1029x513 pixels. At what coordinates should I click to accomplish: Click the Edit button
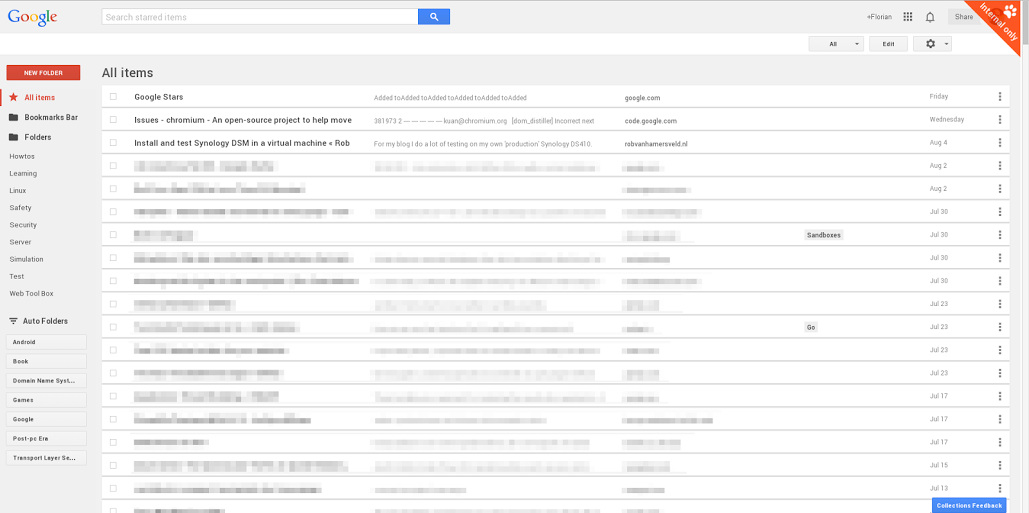click(888, 44)
